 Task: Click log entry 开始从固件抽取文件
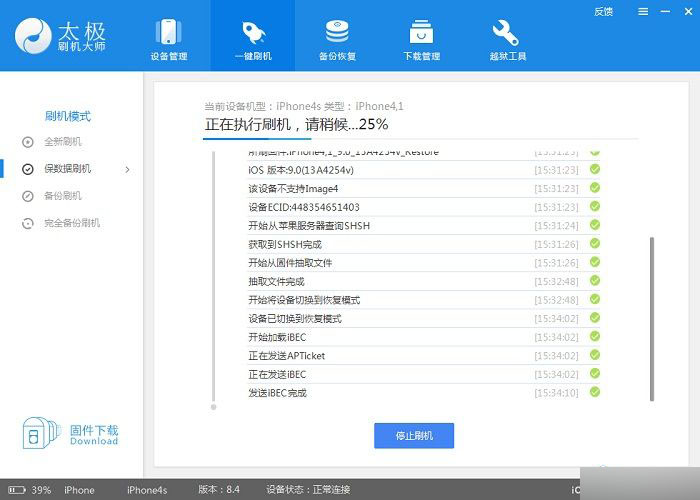click(290, 263)
